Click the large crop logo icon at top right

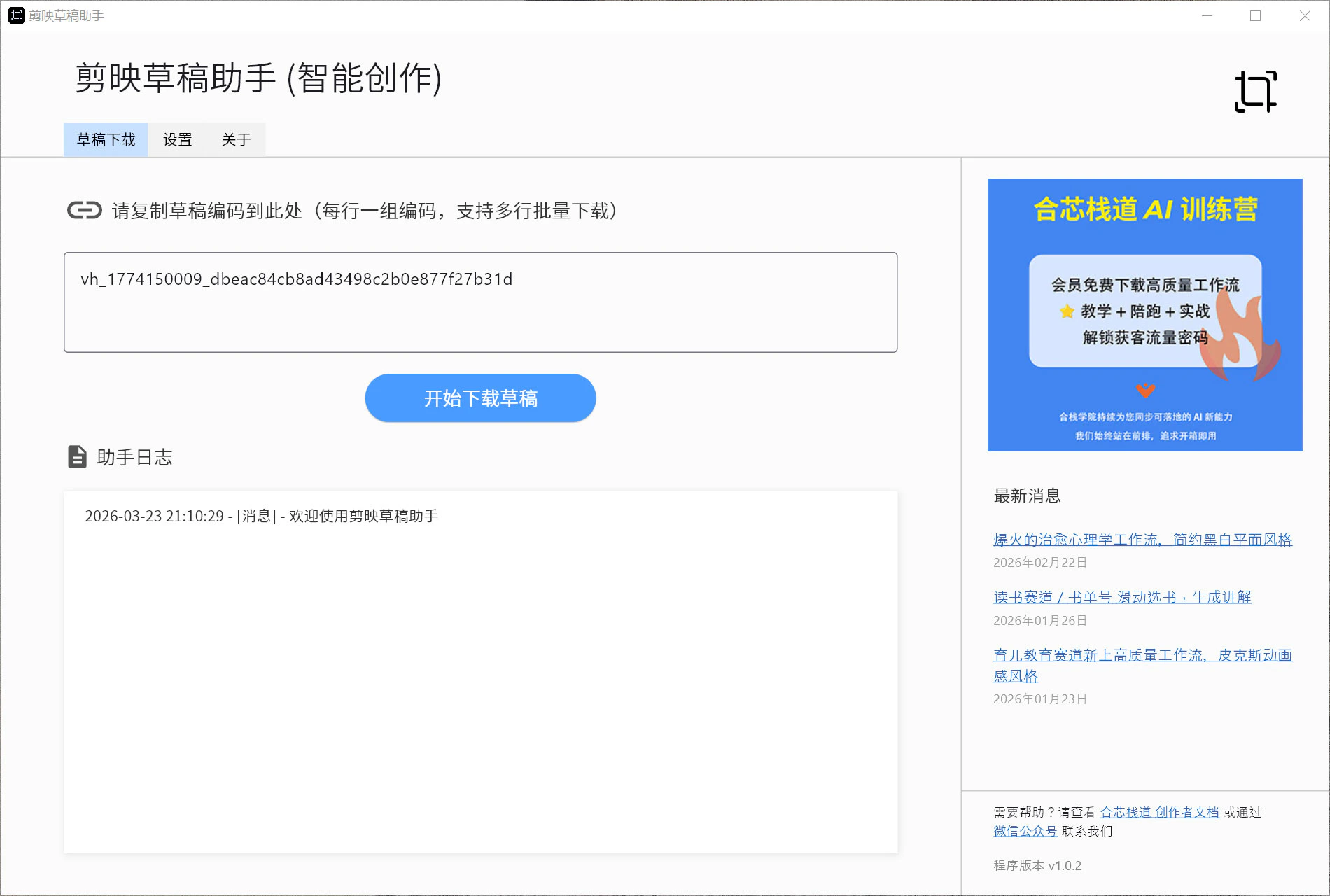tap(1255, 92)
